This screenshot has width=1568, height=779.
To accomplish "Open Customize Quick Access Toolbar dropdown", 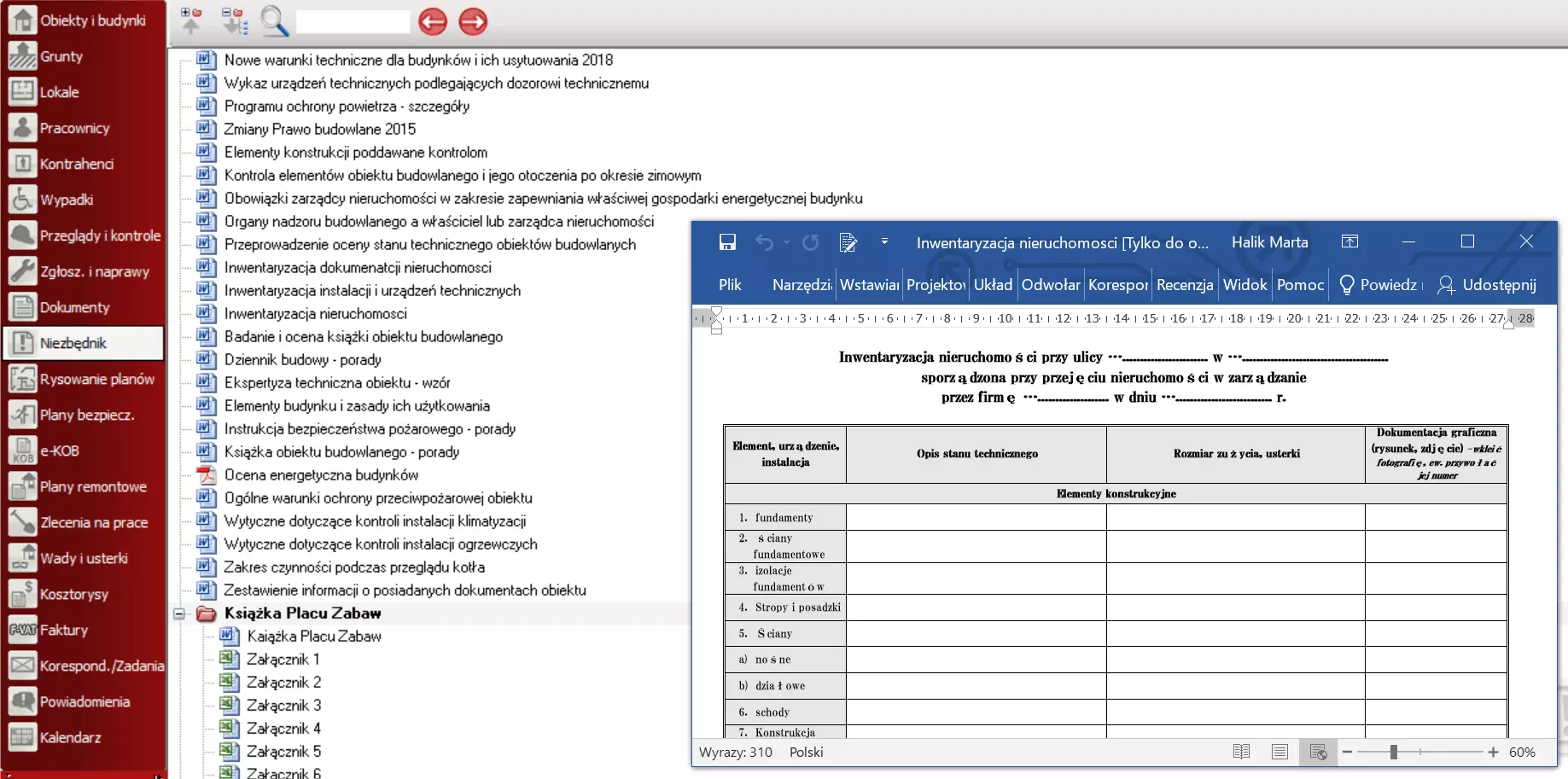I will pyautogui.click(x=884, y=242).
